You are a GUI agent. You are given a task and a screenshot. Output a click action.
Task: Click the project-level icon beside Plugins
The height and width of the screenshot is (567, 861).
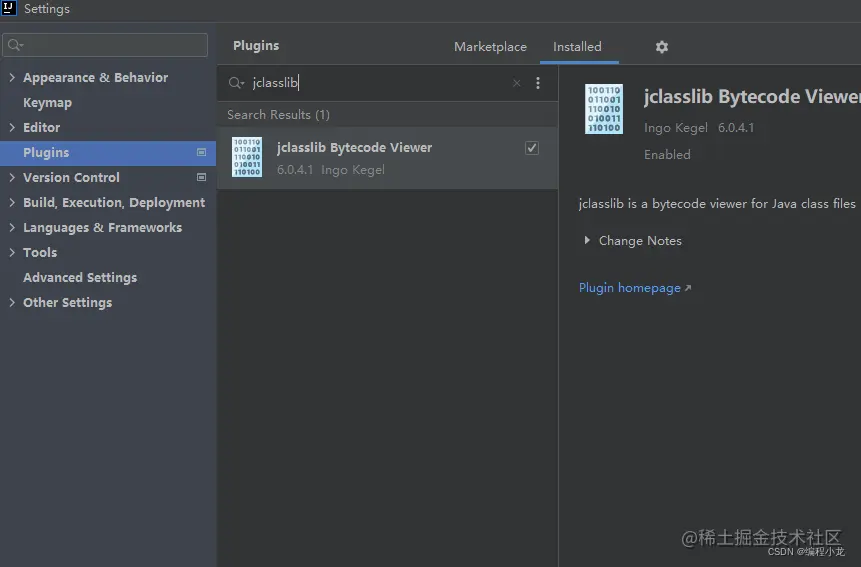coord(202,153)
